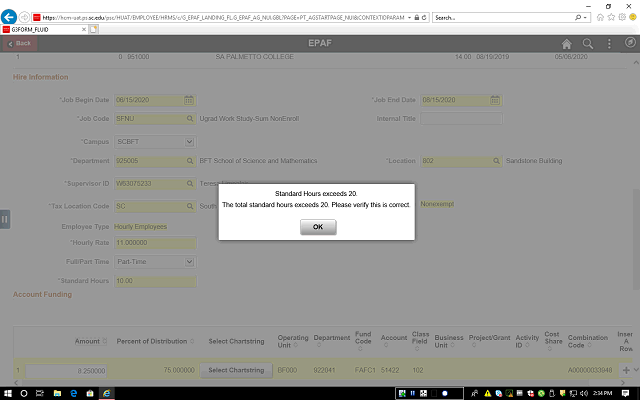
Task: Open the Windows Start menu
Action: pos(7,393)
